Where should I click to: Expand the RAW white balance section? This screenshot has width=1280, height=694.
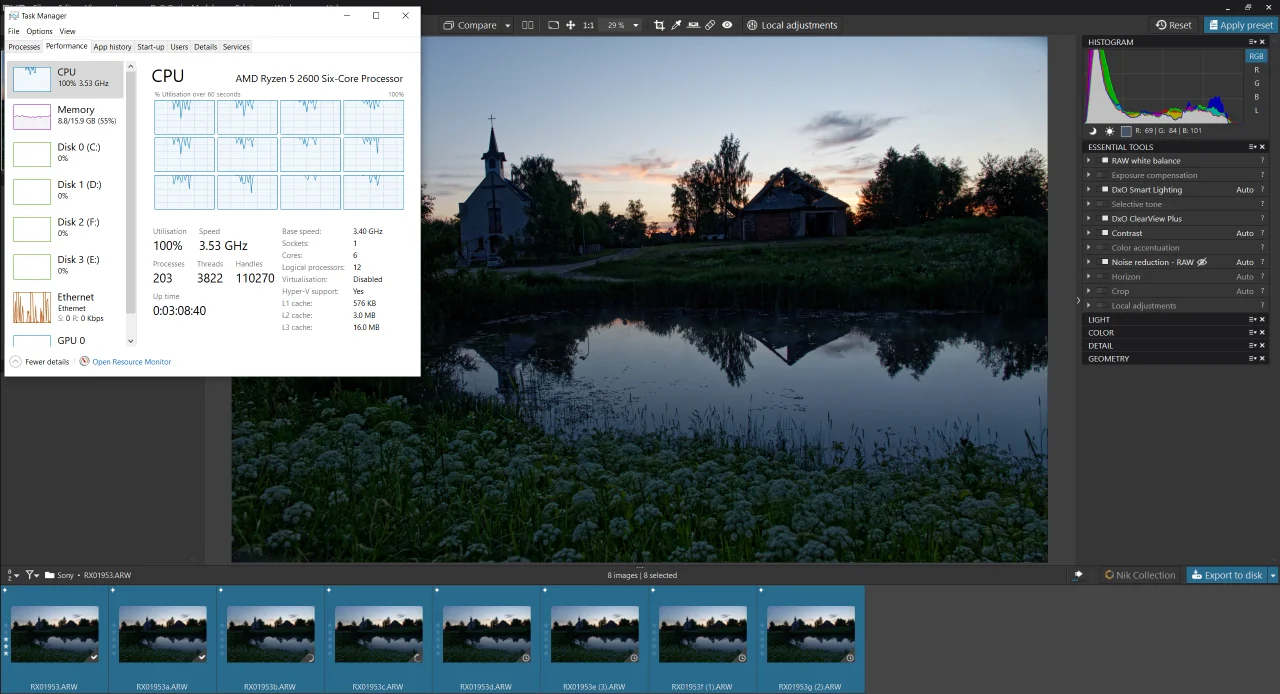pos(1089,160)
